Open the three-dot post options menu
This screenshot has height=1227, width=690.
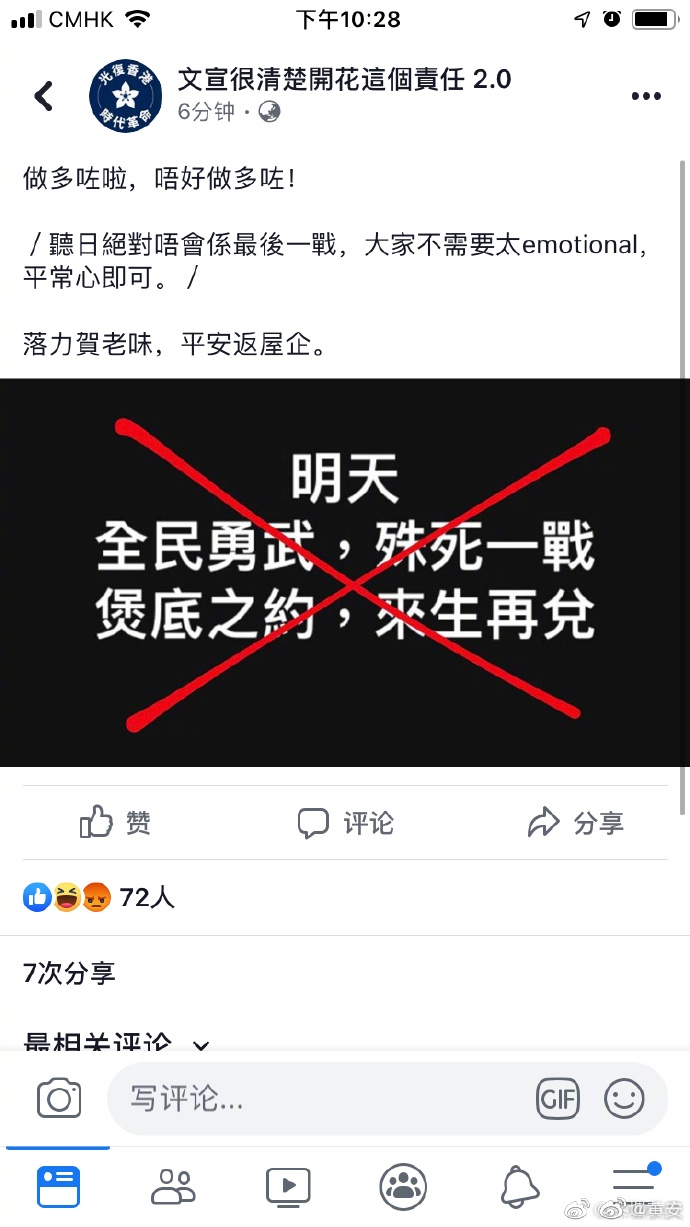[646, 96]
